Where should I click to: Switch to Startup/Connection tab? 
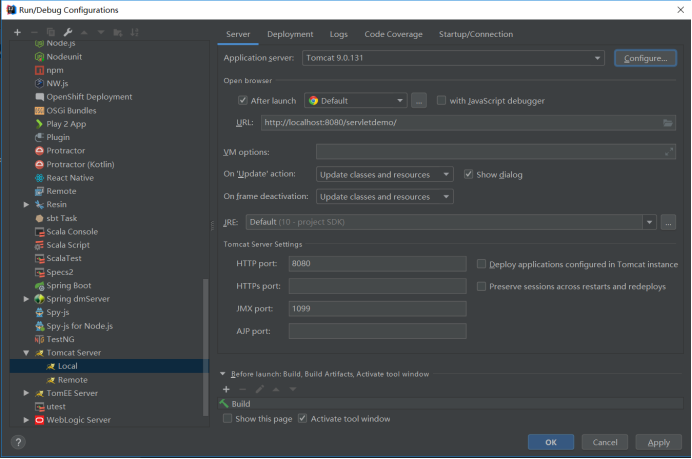(476, 34)
